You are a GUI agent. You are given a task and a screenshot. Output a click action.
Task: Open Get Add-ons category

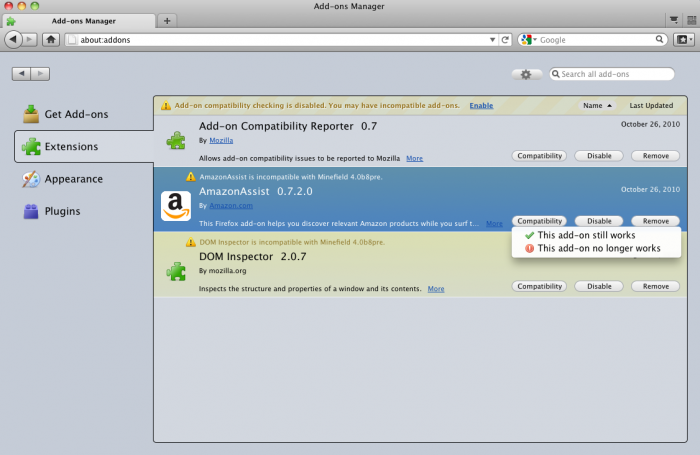tap(66, 114)
